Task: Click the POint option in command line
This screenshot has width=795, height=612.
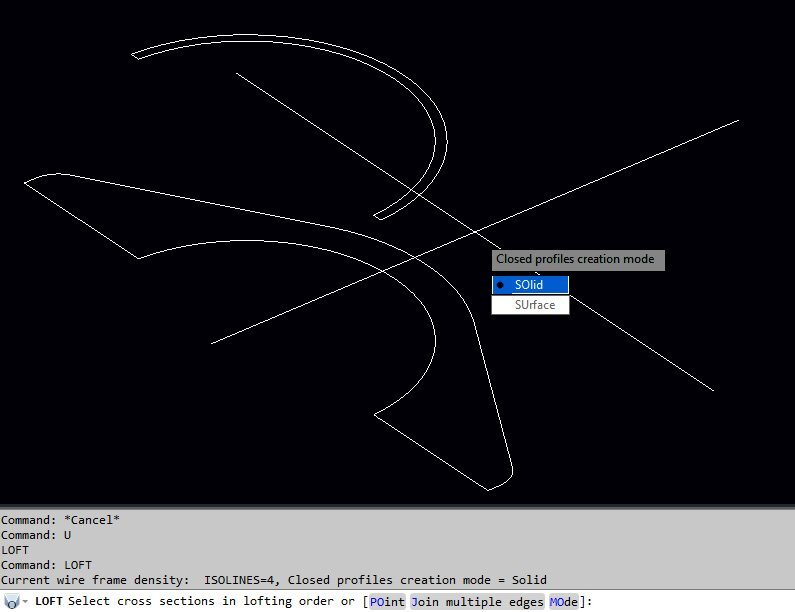Action: tap(387, 602)
